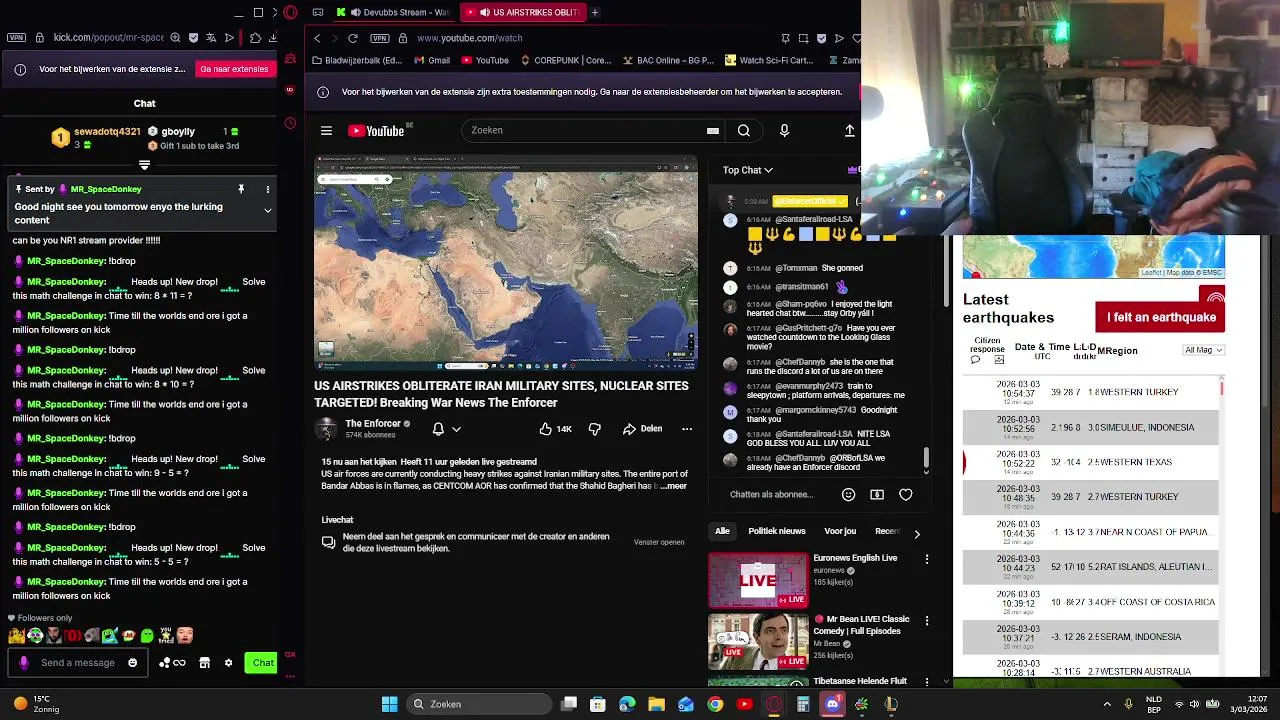
Task: Switch to Devubbs Stream browser tab
Action: pos(395,12)
